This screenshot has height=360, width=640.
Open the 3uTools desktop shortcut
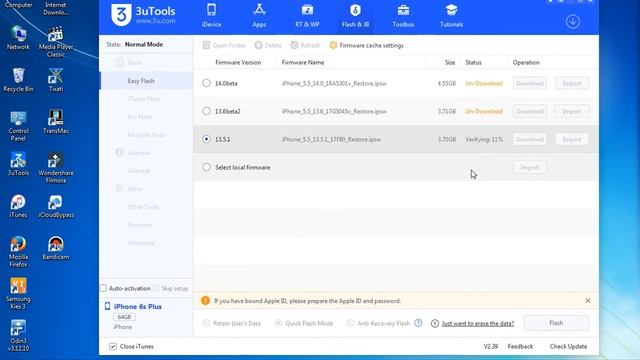18,164
